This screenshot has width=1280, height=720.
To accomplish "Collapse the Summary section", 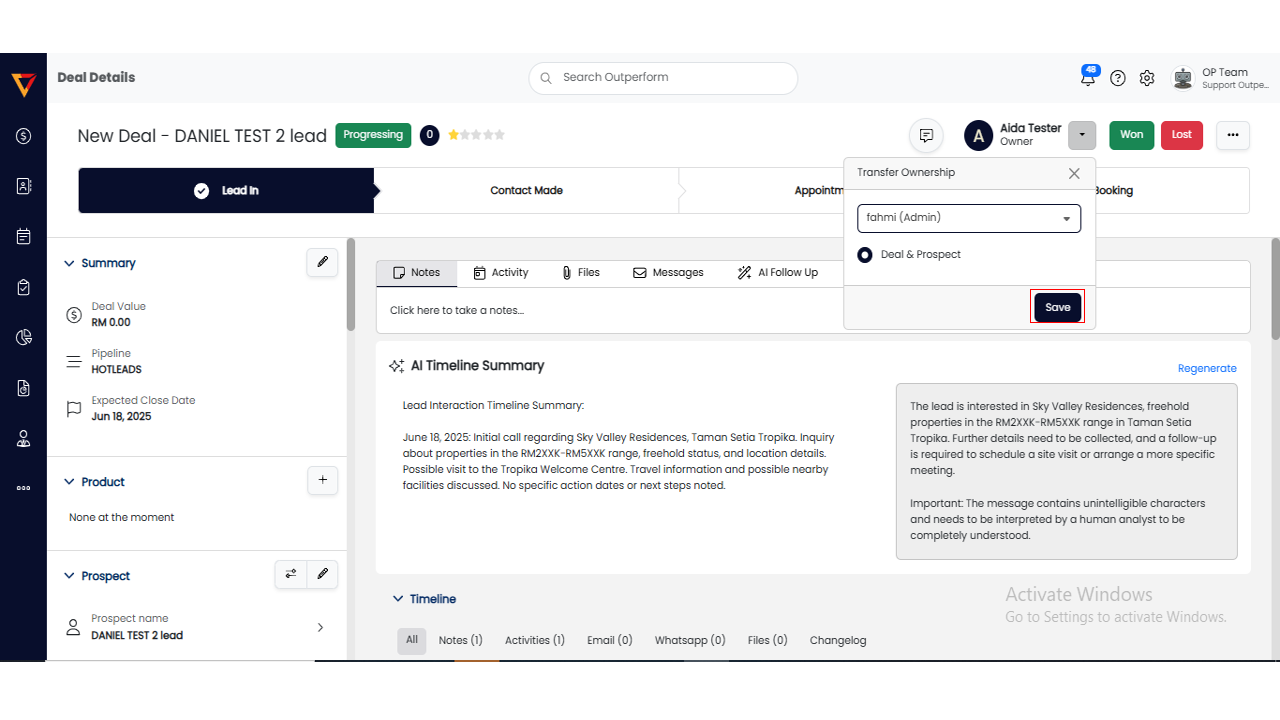I will pos(69,263).
